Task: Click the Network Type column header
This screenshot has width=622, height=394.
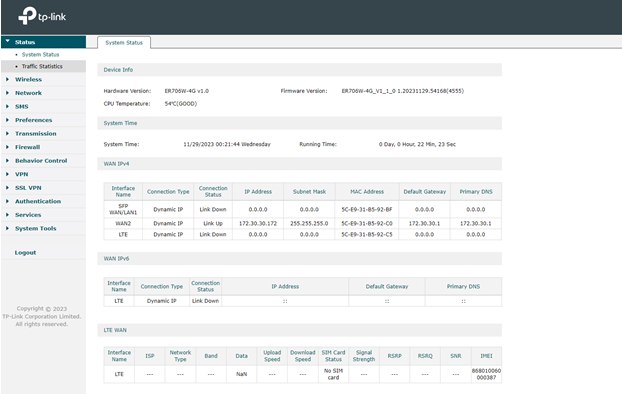Action: click(180, 356)
